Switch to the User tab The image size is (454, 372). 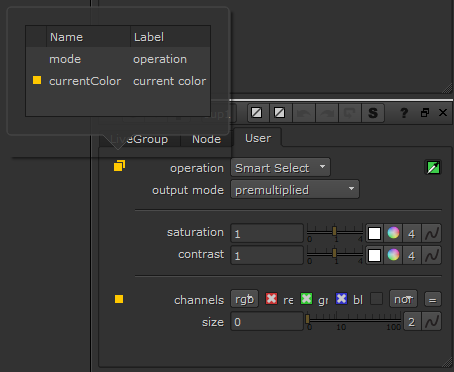(x=258, y=138)
